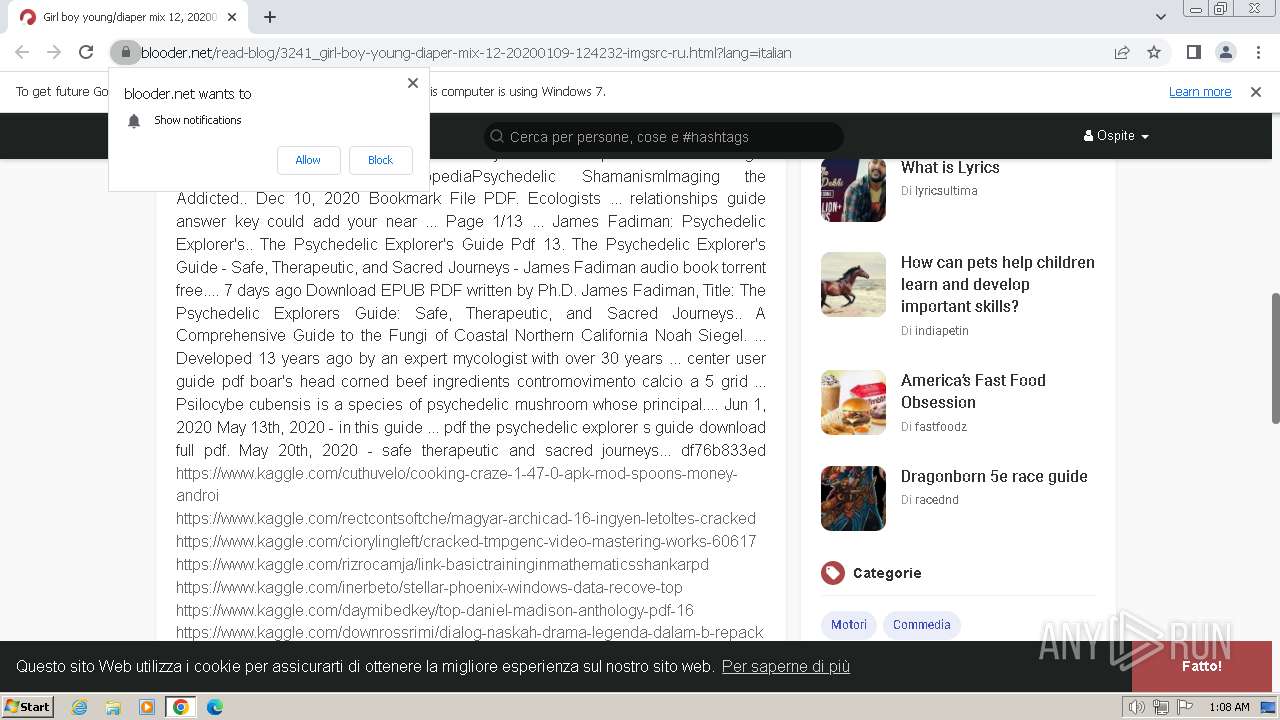This screenshot has width=1280, height=720.
Task: Share this page via the share icon
Action: tap(1122, 52)
